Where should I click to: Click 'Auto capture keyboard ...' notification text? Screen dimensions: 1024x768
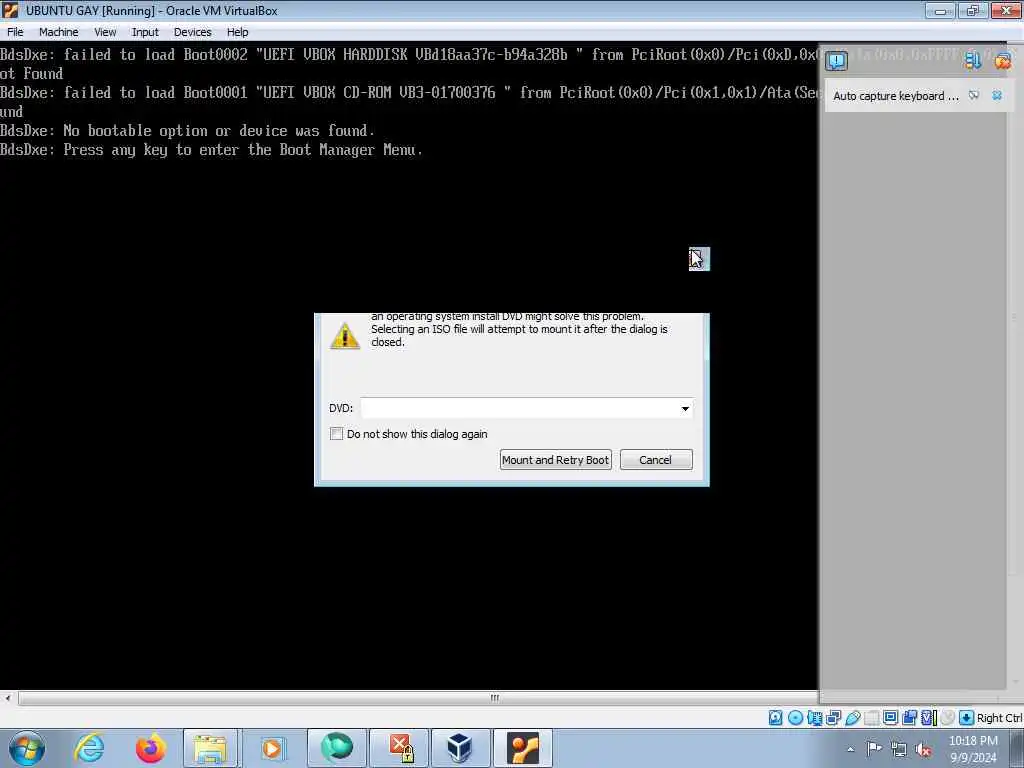(x=895, y=96)
